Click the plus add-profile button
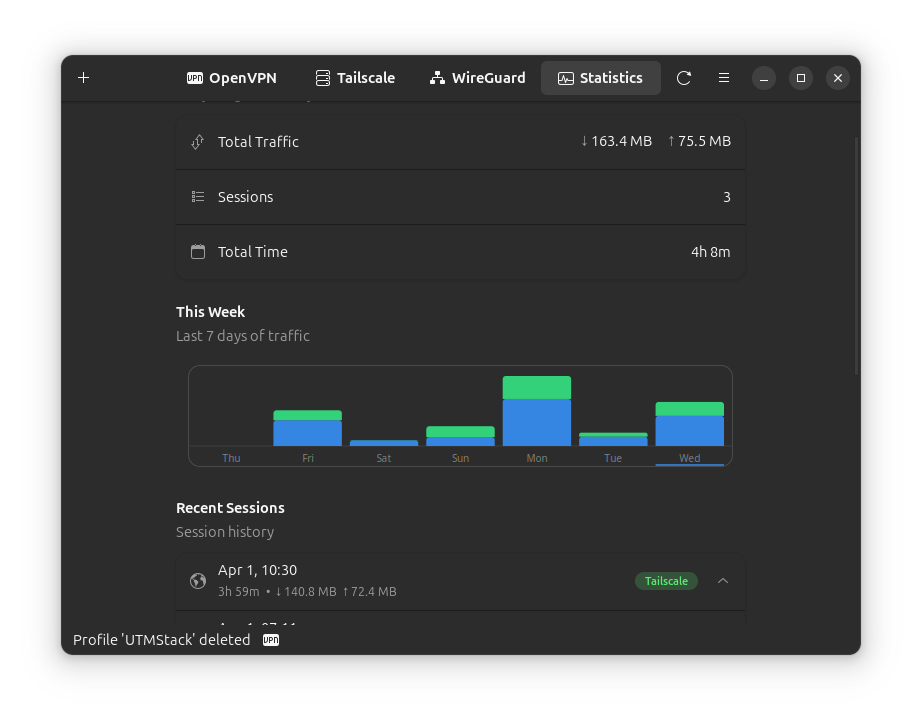Viewport: 922px width, 722px height. click(83, 78)
